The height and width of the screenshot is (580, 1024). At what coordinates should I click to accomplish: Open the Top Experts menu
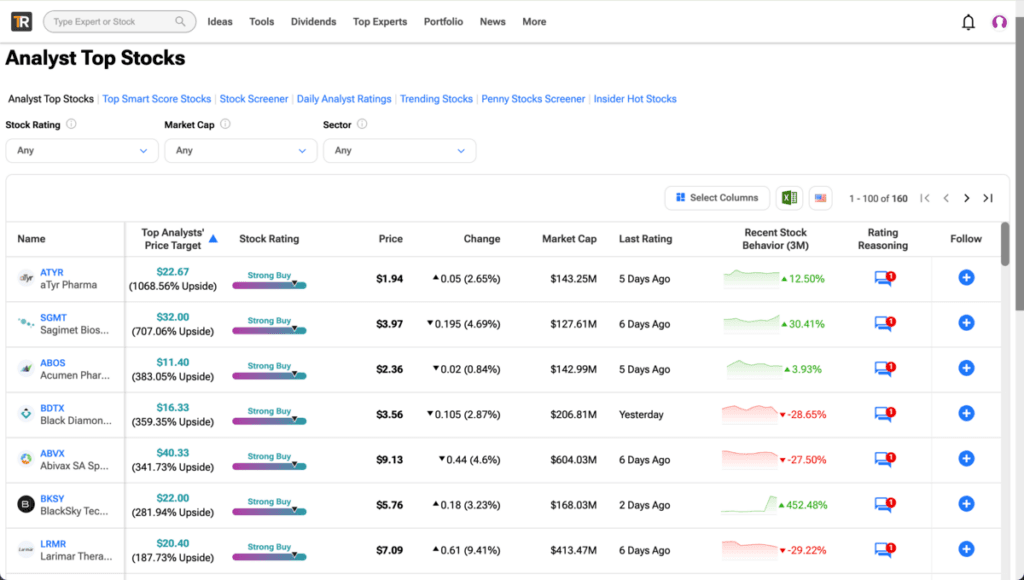(380, 22)
